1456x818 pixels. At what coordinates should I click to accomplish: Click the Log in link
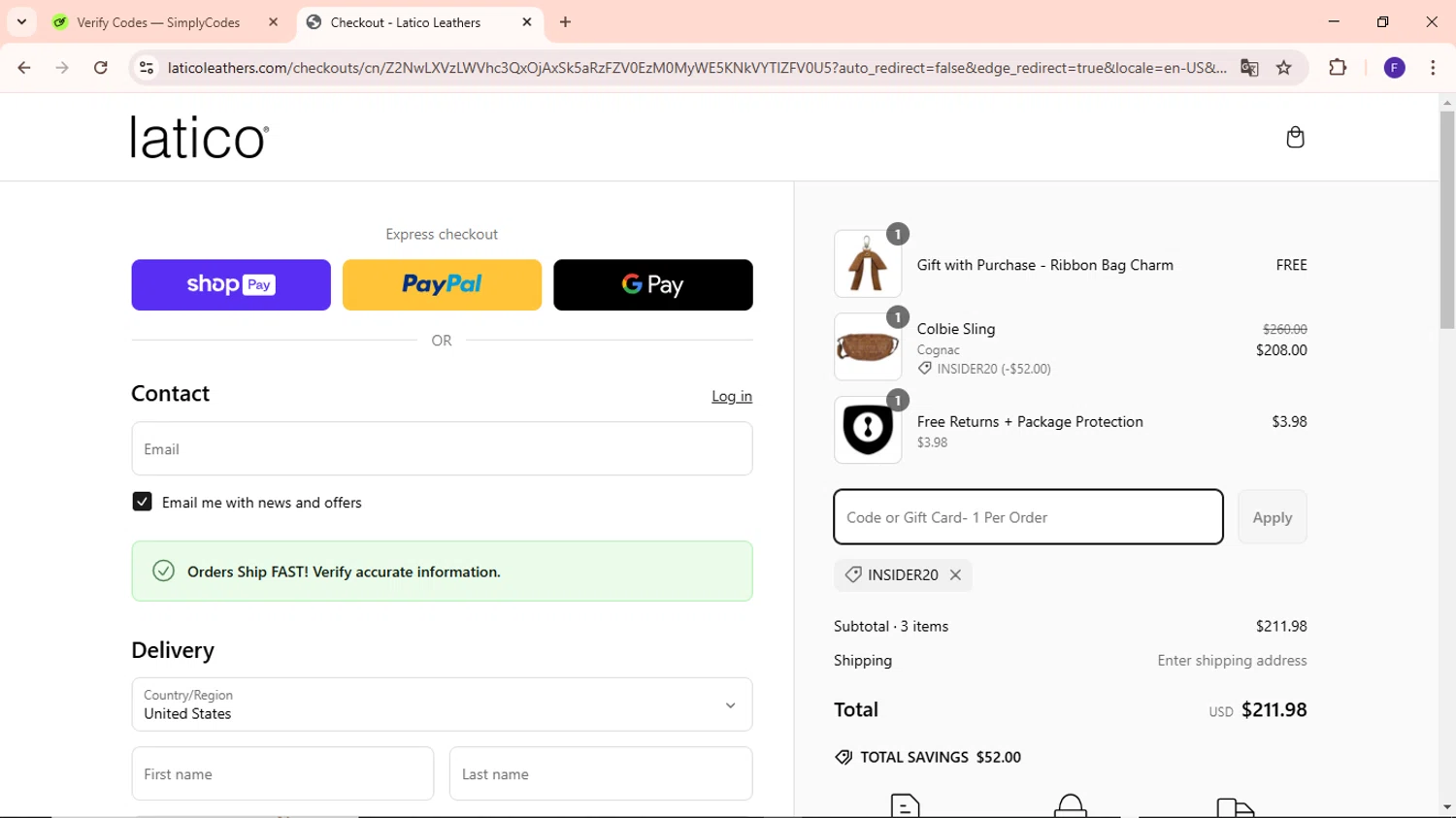pyautogui.click(x=732, y=396)
